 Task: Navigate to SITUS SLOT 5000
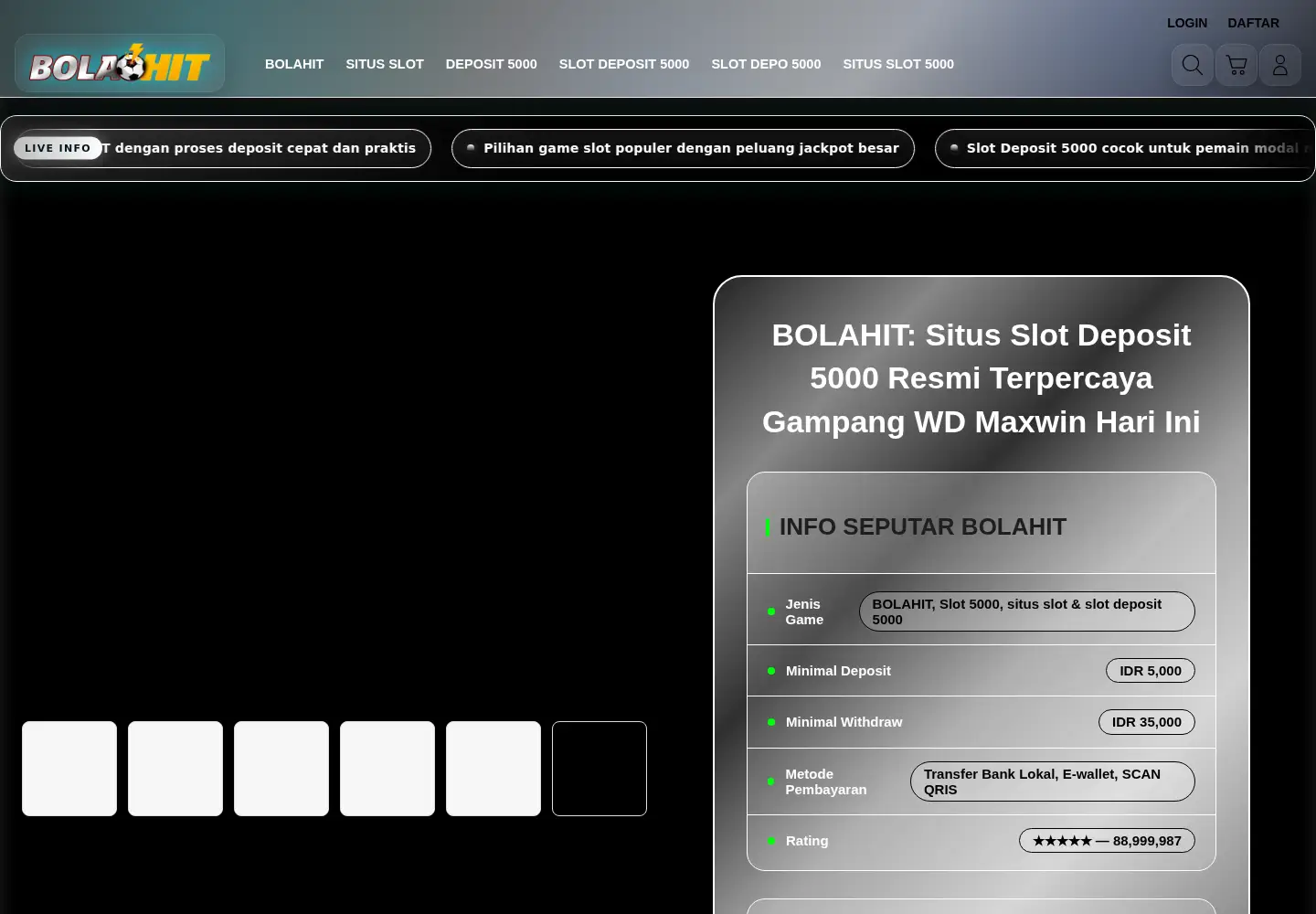pos(898,64)
